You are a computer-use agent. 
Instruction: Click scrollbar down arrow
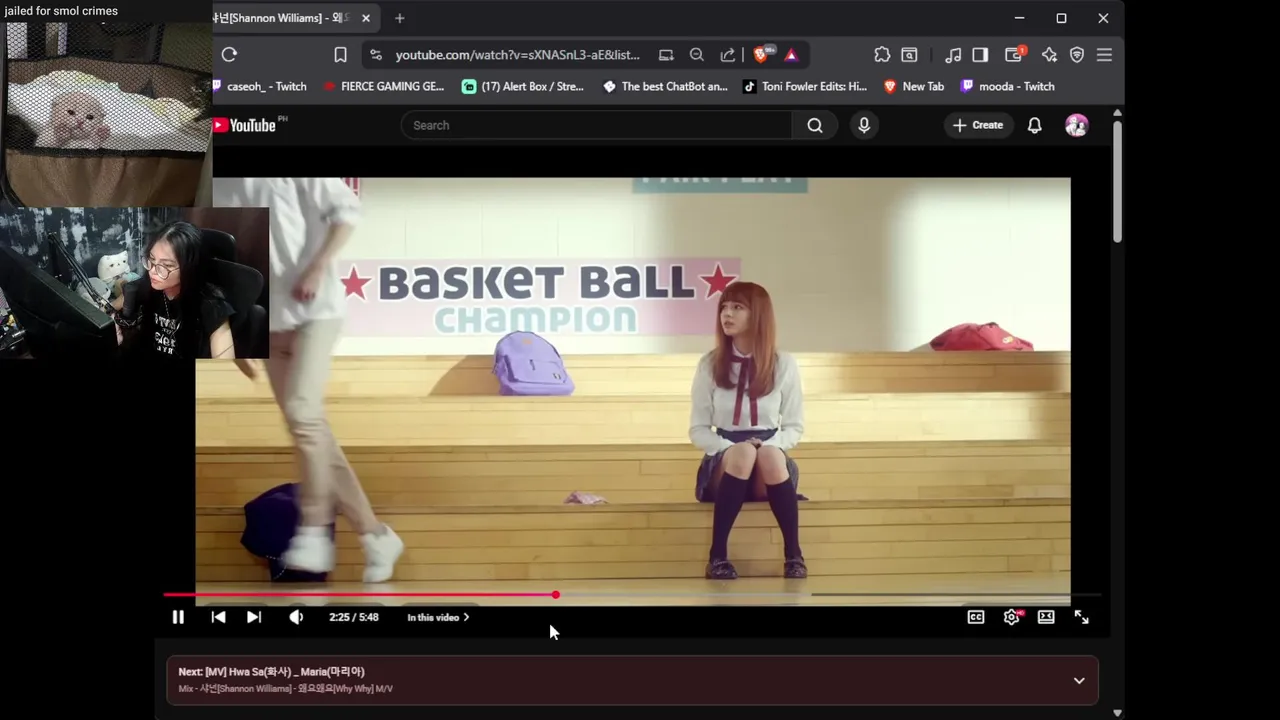1117,712
